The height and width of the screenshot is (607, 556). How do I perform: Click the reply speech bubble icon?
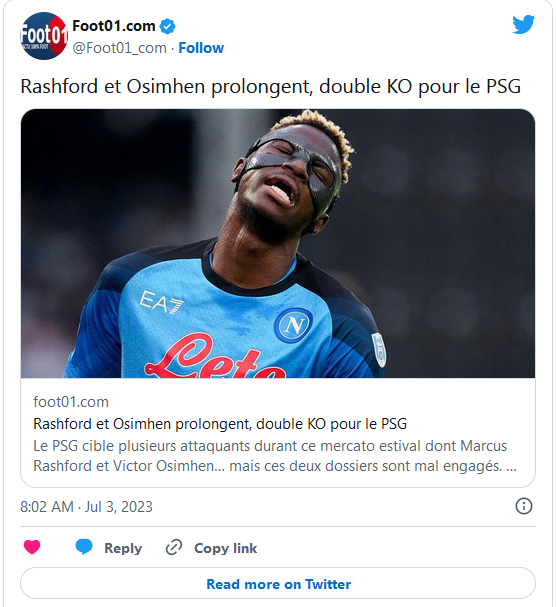pyautogui.click(x=84, y=547)
